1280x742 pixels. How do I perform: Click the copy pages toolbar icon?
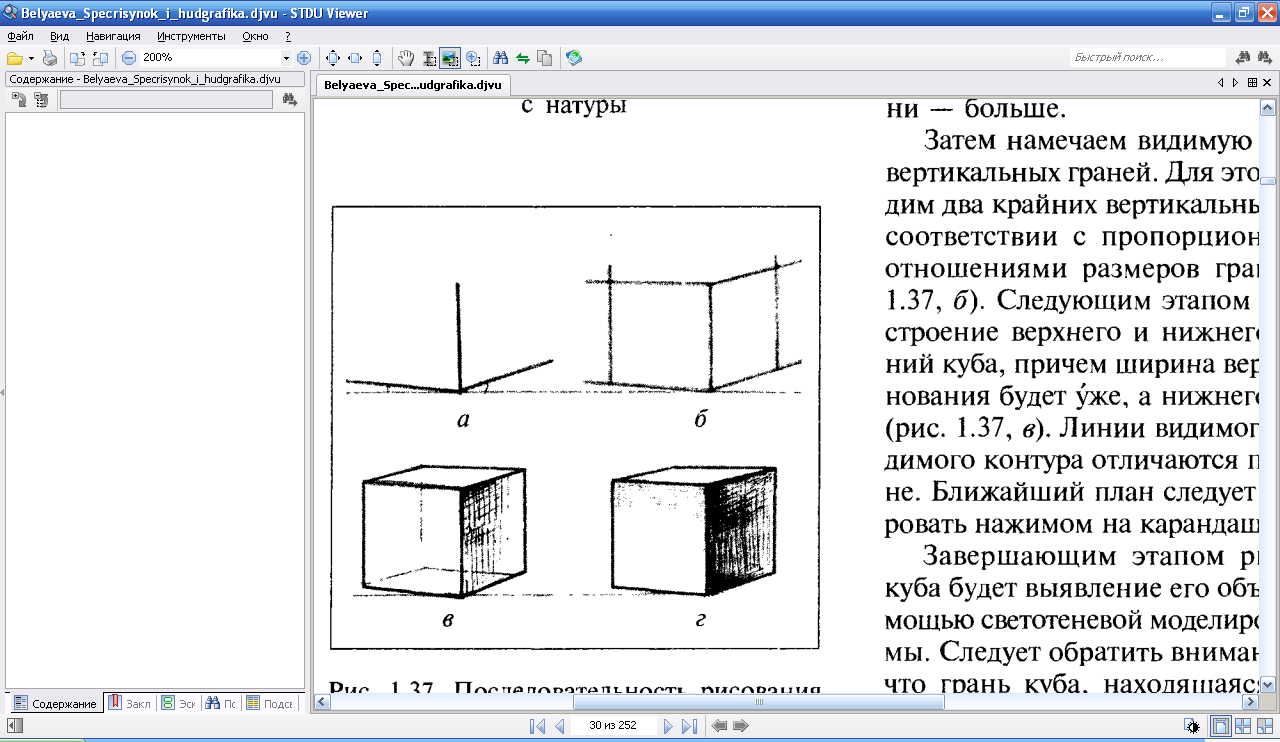pyautogui.click(x=544, y=58)
